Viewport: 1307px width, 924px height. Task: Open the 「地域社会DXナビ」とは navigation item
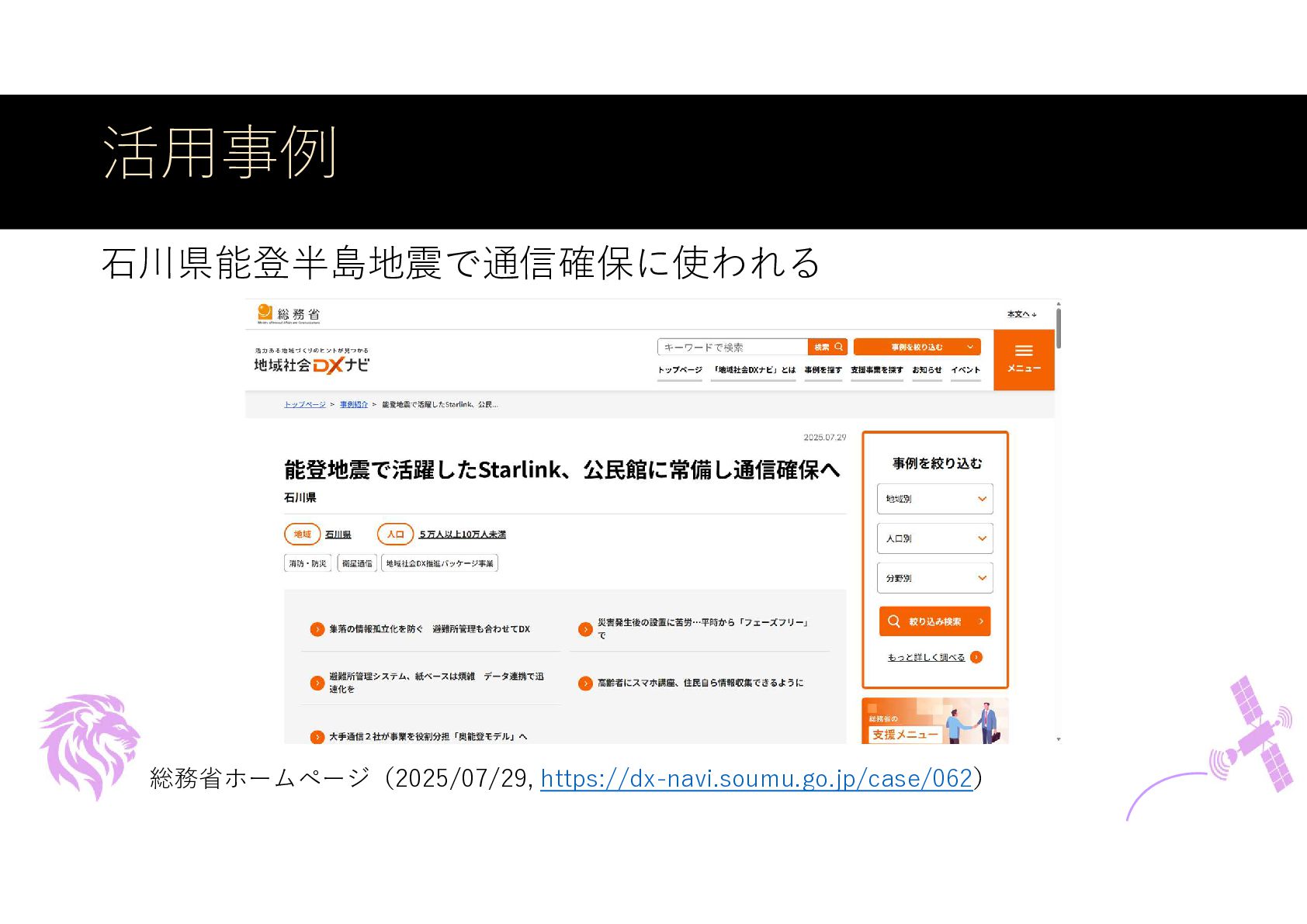pyautogui.click(x=754, y=370)
